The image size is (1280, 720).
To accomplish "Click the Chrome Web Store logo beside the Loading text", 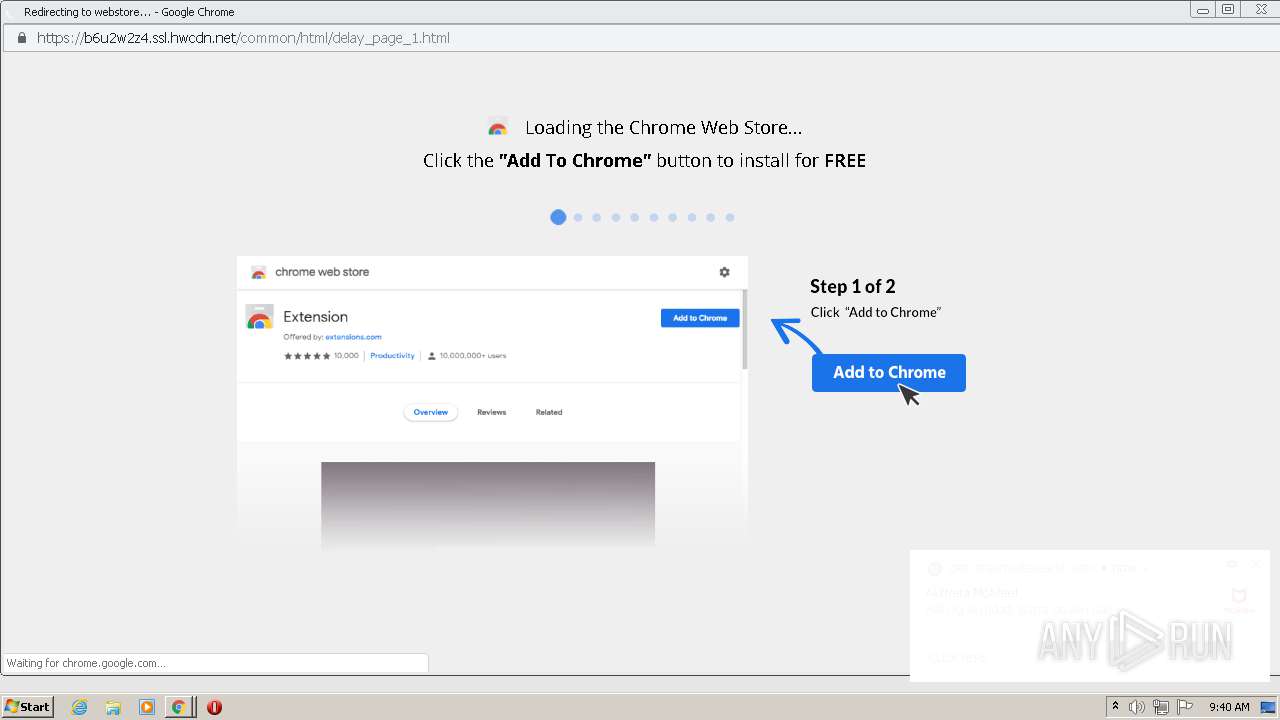I will point(497,128).
